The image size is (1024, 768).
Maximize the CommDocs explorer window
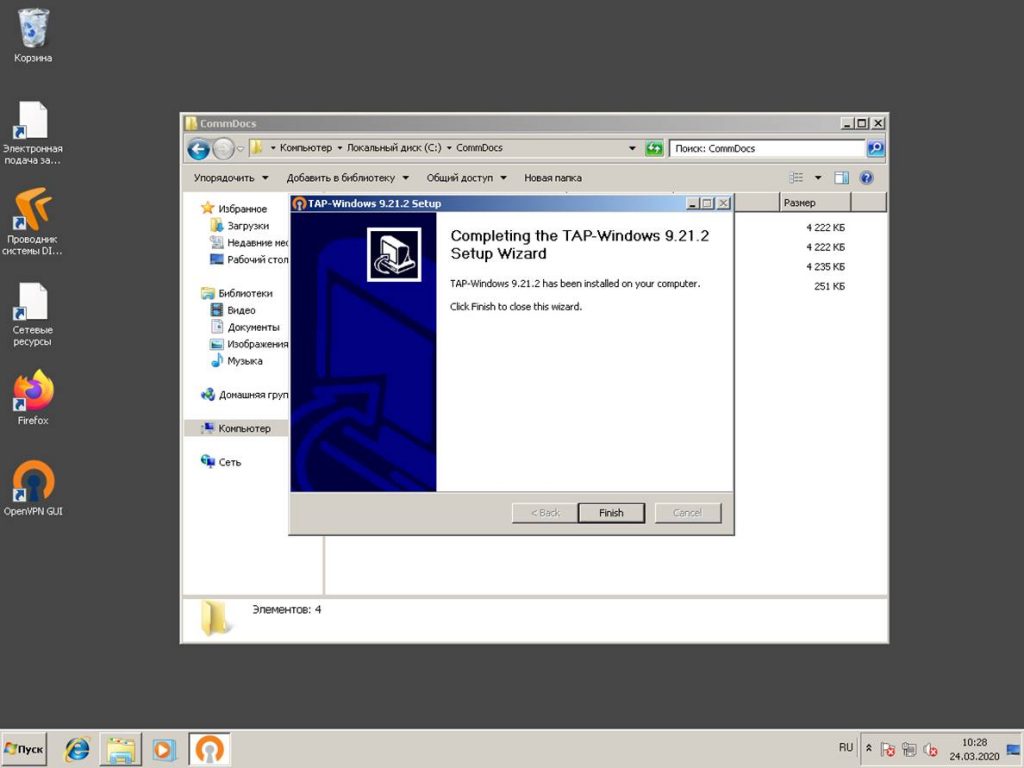(x=862, y=123)
